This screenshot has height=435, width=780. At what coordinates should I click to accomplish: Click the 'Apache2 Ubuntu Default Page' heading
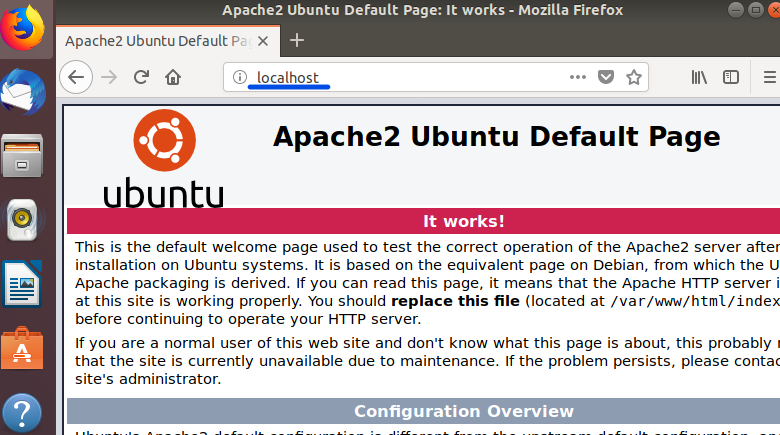(496, 137)
